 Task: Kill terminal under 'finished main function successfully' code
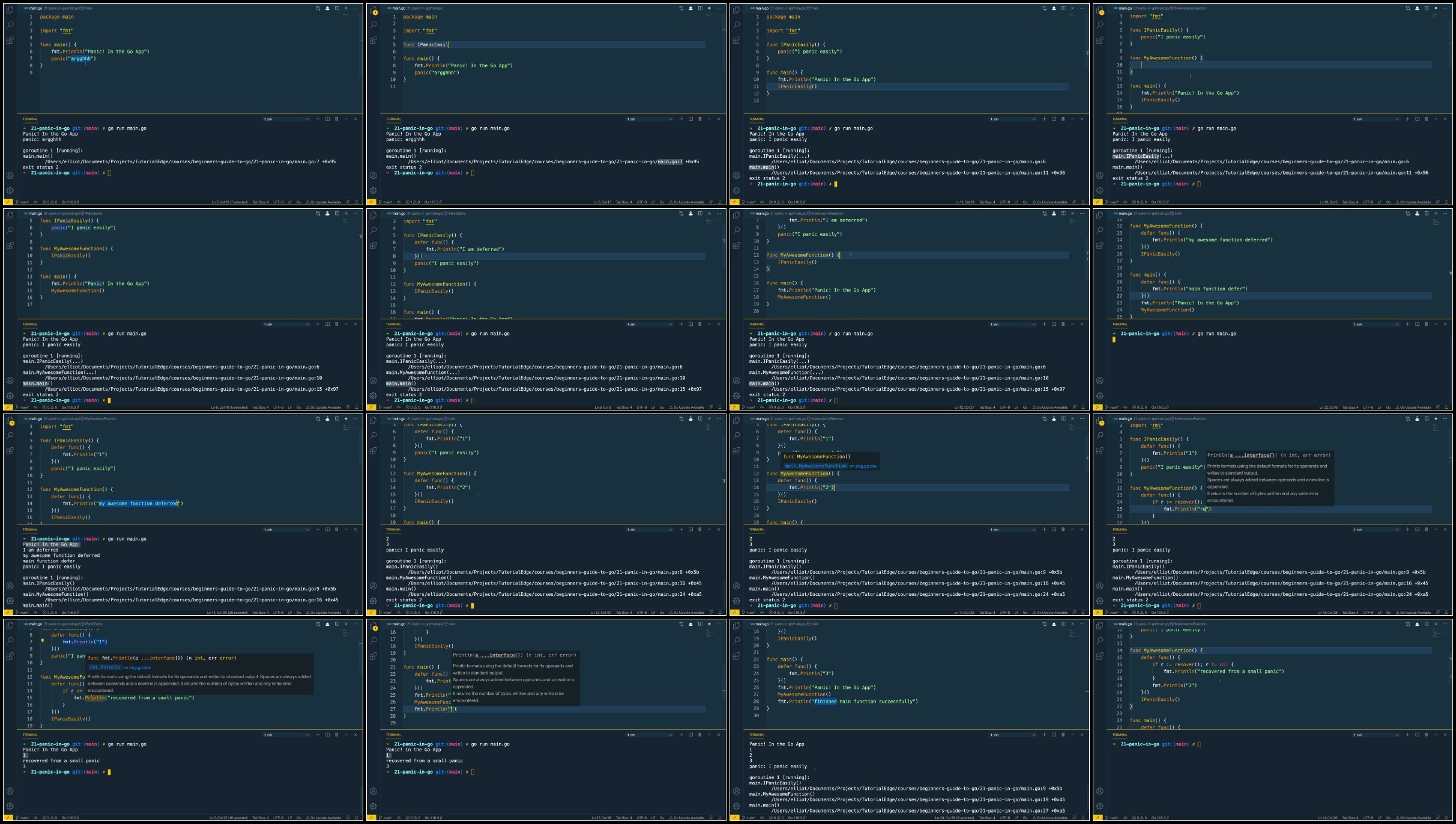tap(1063, 735)
